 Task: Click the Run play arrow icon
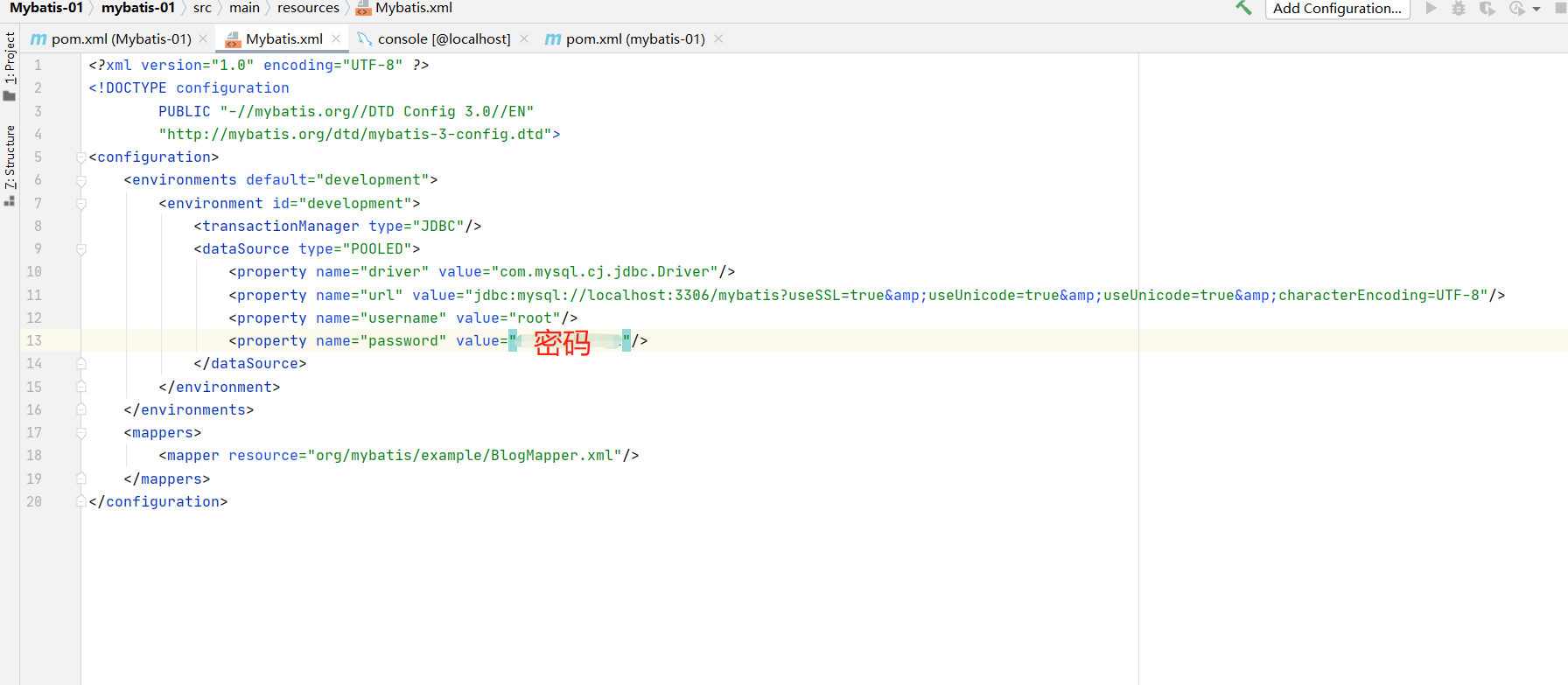(x=1431, y=8)
